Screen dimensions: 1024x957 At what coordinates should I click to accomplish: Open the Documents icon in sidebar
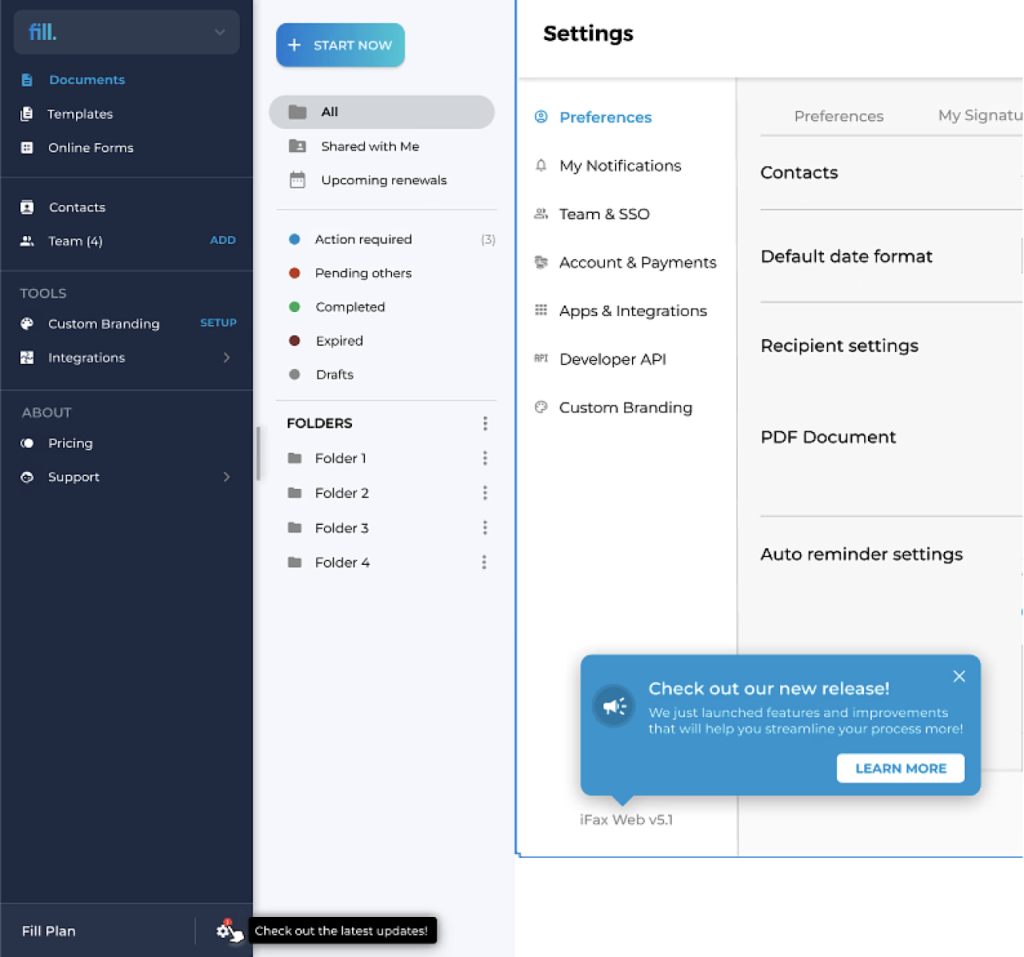point(27,80)
